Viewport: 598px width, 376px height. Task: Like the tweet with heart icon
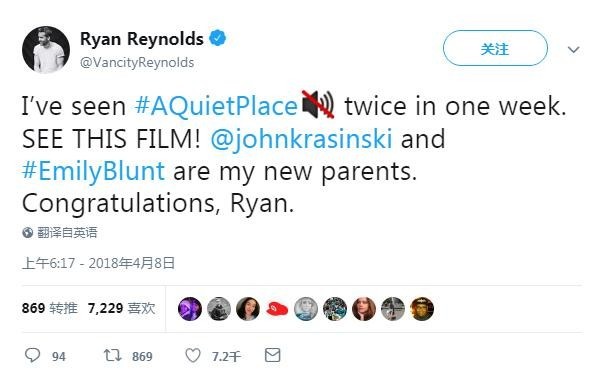coord(193,355)
